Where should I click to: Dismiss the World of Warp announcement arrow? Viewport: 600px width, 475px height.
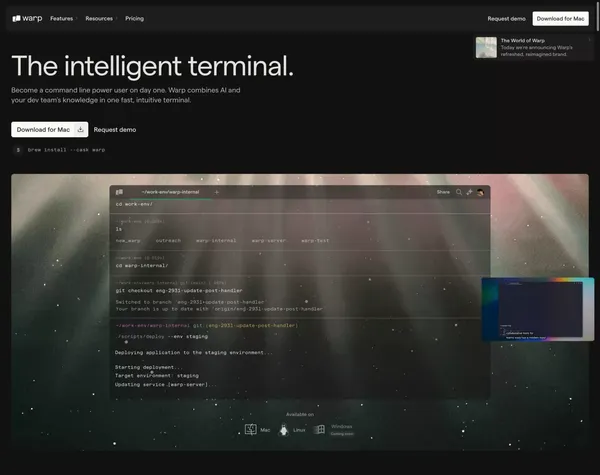click(589, 40)
